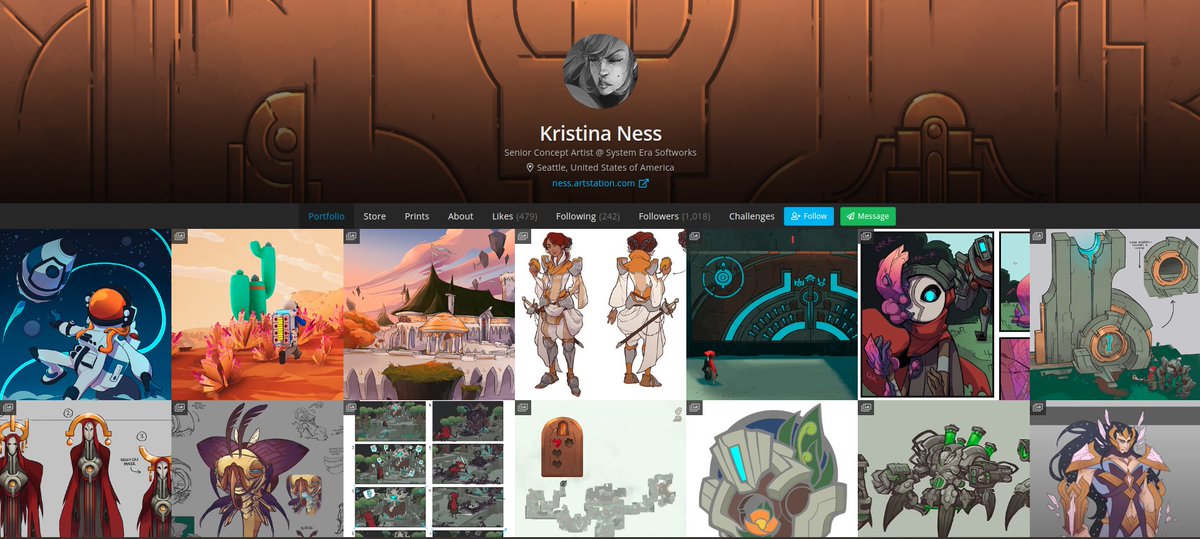Open the Store tab

[x=374, y=216]
